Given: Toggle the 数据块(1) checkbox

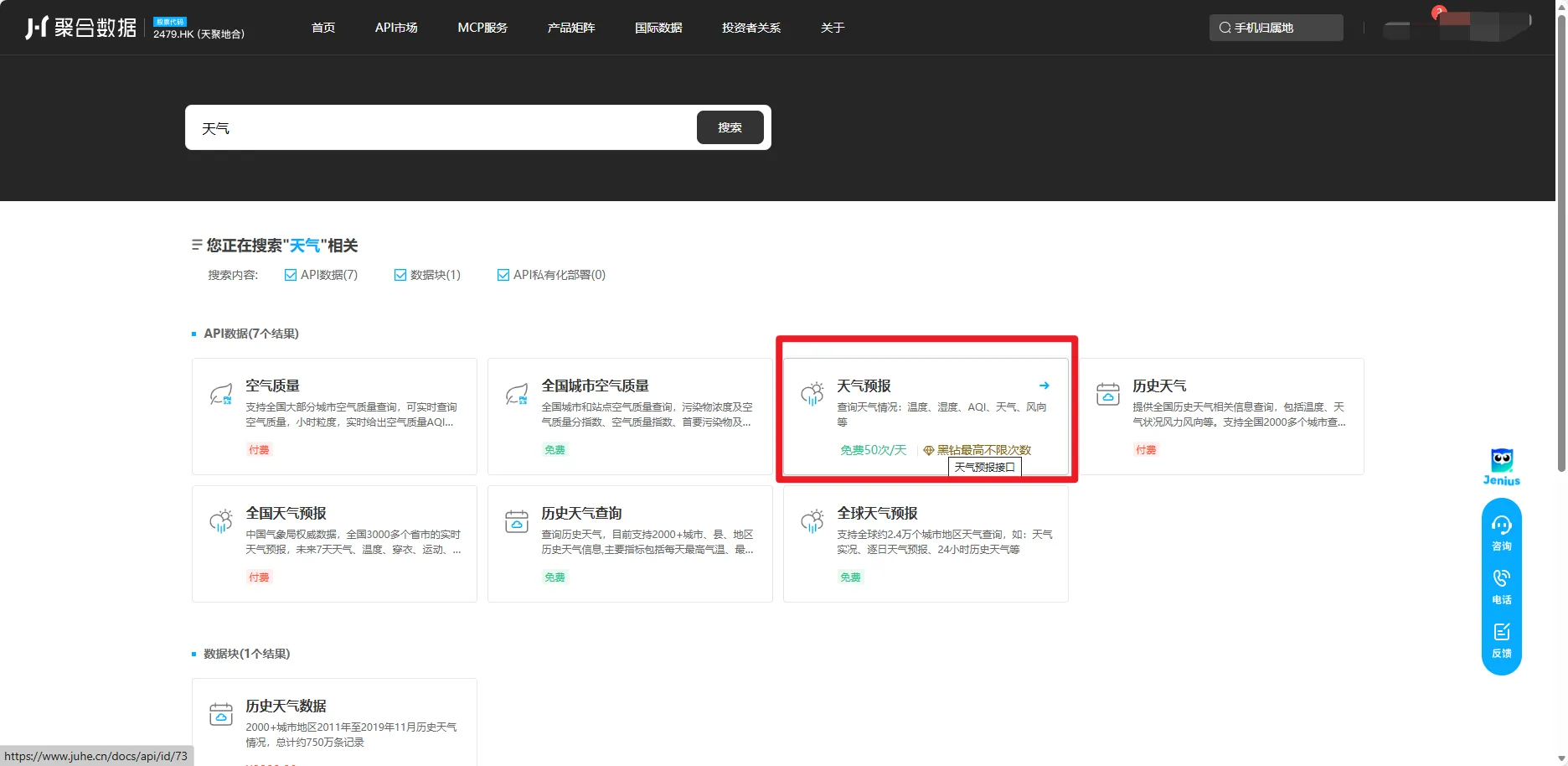Looking at the screenshot, I should pyautogui.click(x=400, y=275).
